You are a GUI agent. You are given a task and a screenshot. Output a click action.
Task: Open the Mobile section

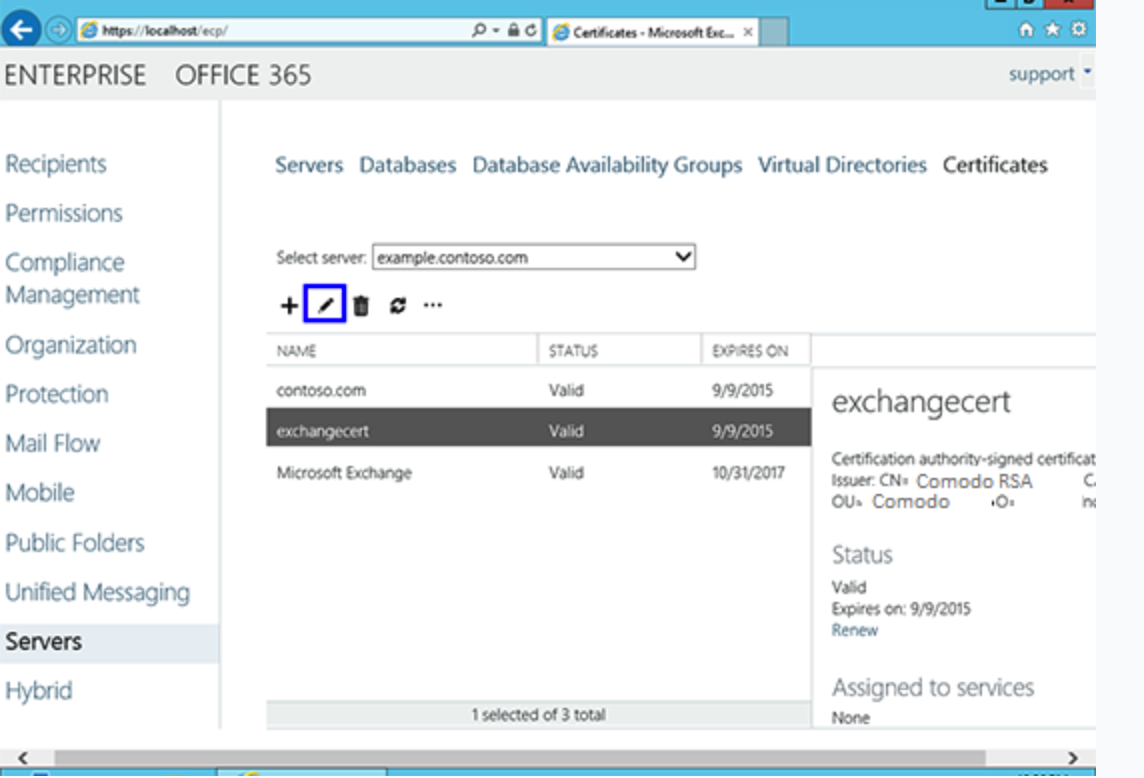39,493
